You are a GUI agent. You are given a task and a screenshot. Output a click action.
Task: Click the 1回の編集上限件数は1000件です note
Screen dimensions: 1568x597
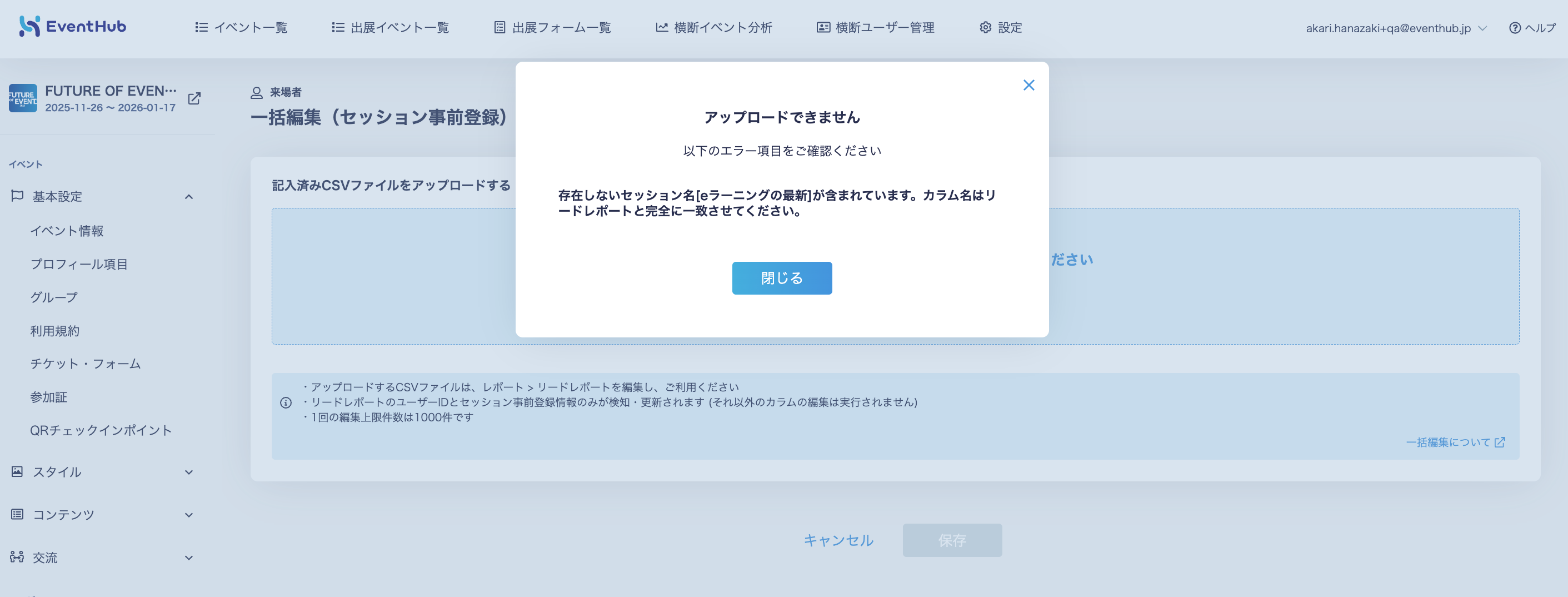pyautogui.click(x=391, y=417)
